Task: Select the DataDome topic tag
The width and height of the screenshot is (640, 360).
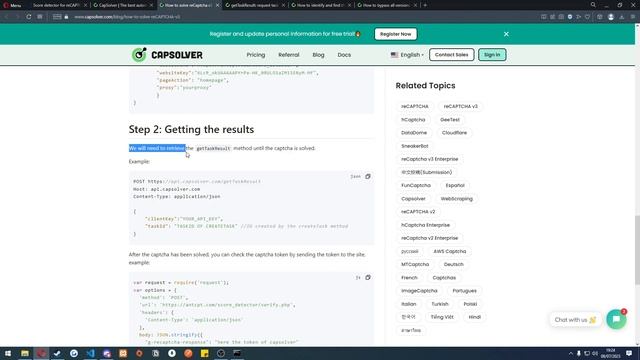Action: (x=414, y=133)
